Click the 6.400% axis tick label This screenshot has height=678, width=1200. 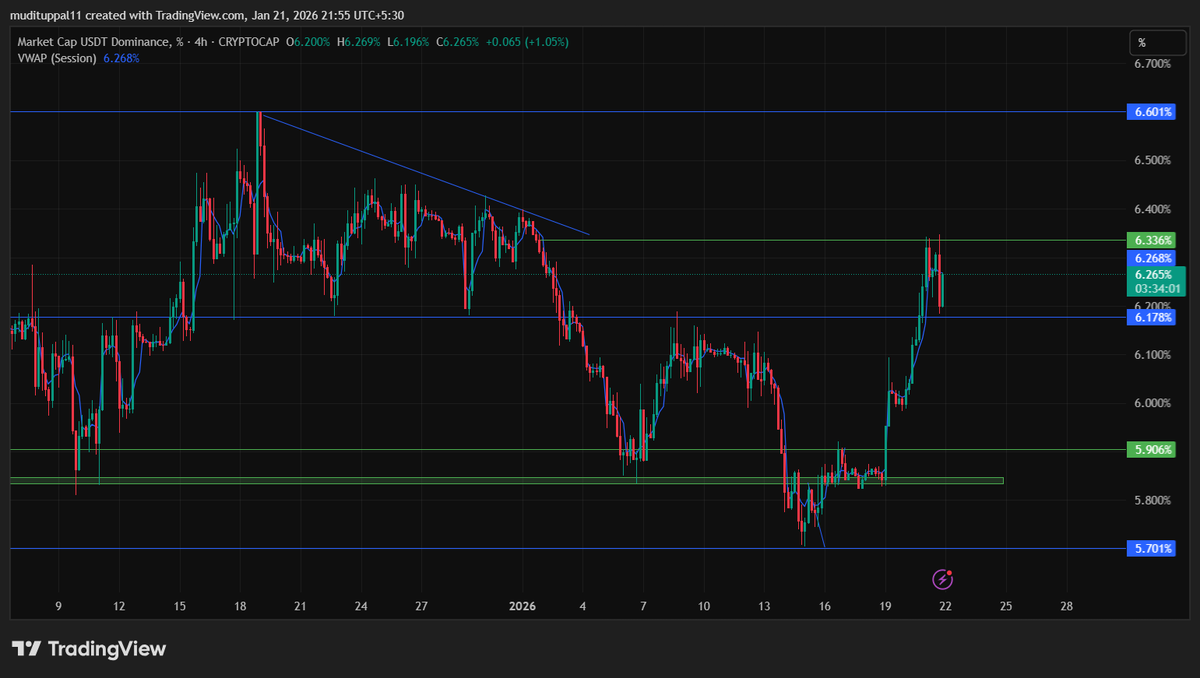[1152, 209]
